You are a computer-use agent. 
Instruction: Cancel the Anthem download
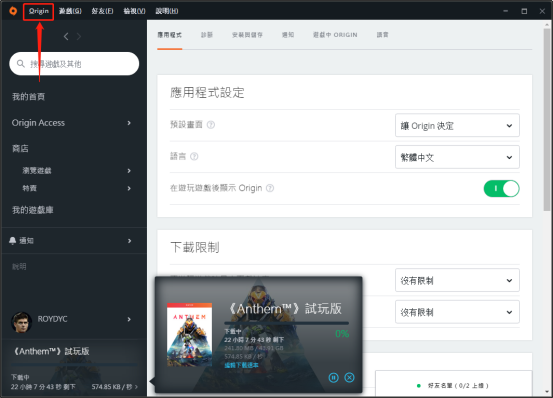pyautogui.click(x=349, y=378)
